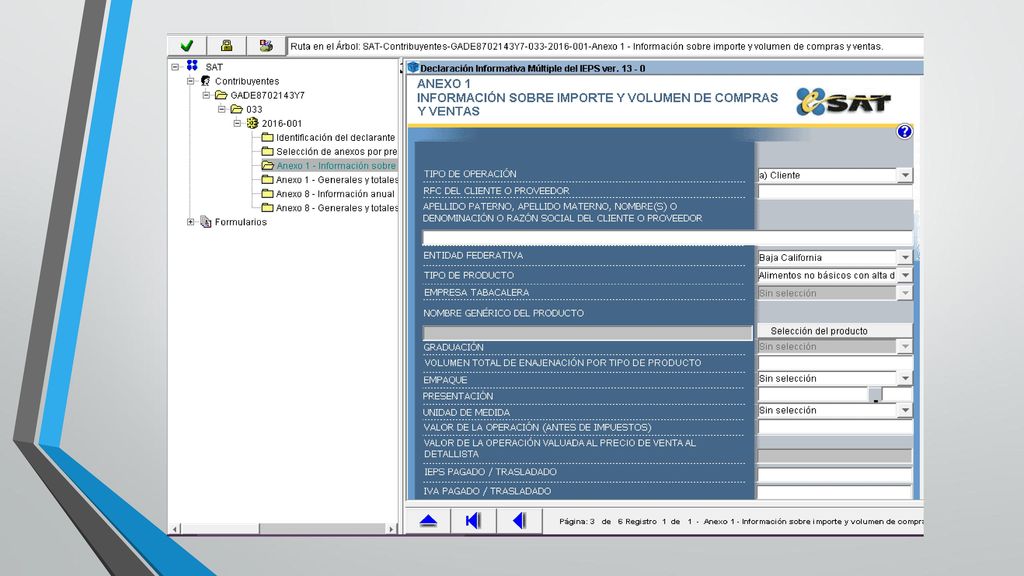Click folder icon of Selección de anexos
This screenshot has height=576, width=1024.
(267, 152)
